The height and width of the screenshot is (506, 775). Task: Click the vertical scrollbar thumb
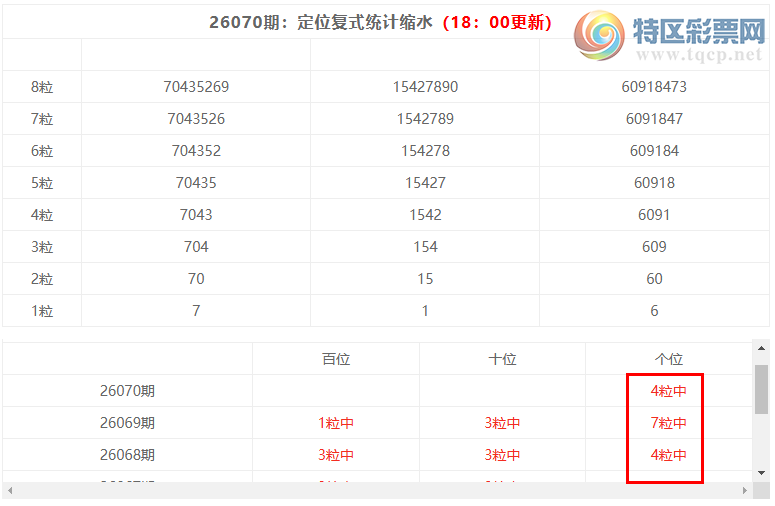[761, 389]
